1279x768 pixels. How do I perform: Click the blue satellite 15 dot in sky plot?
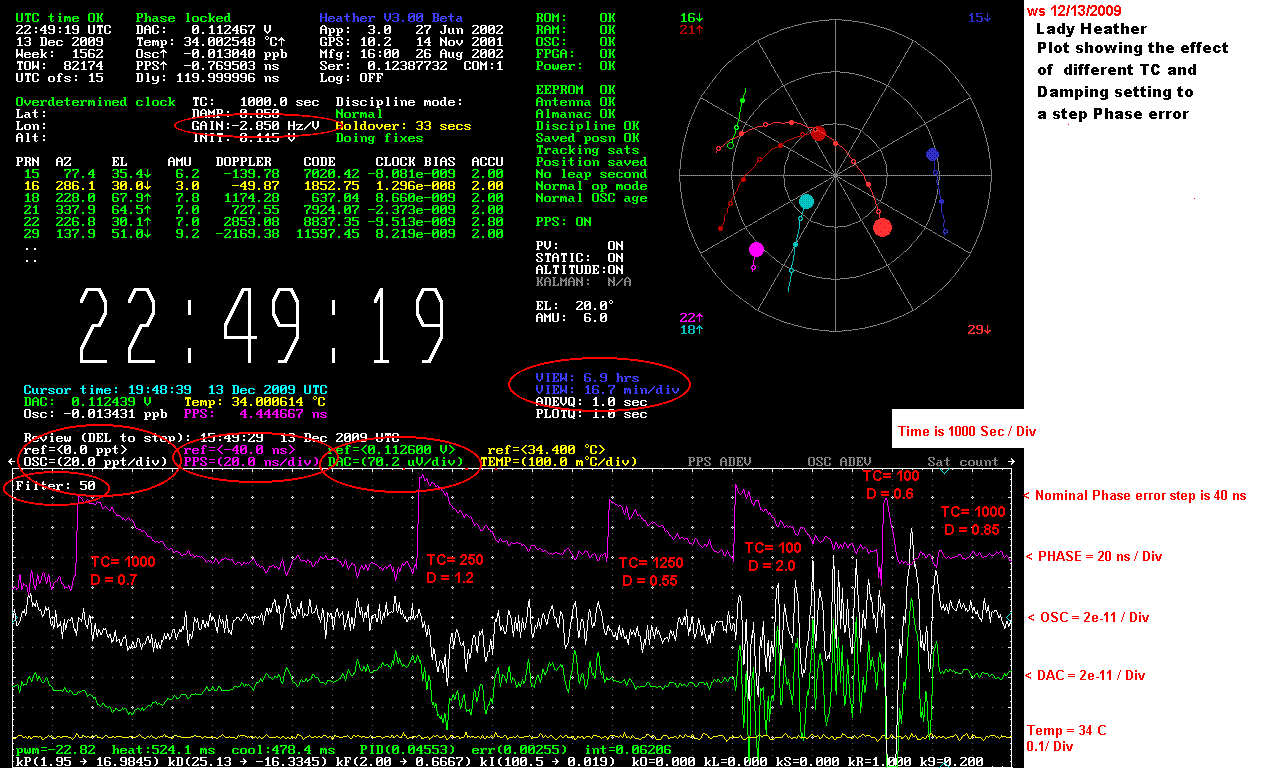(932, 154)
